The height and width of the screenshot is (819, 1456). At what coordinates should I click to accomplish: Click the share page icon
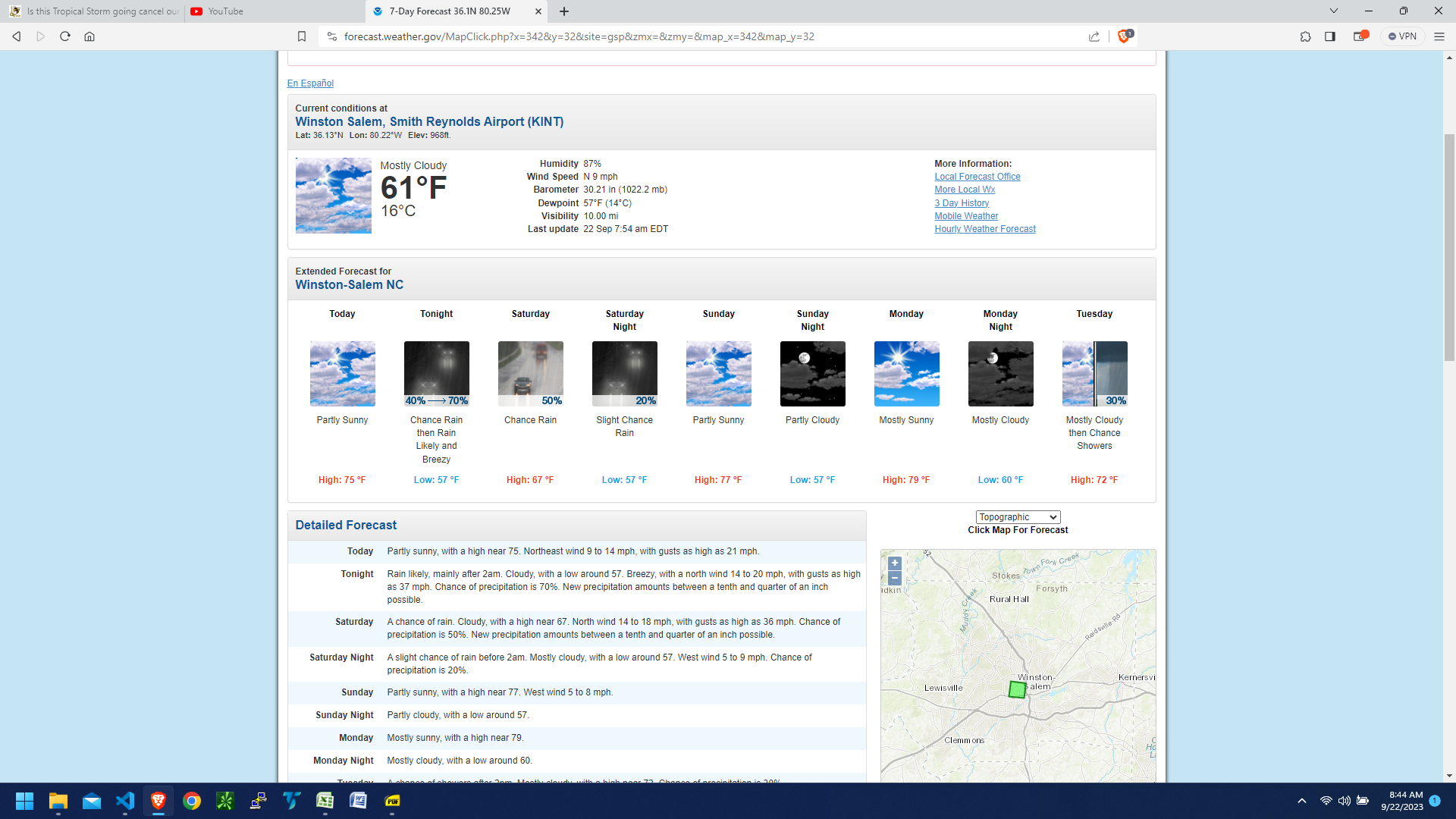coord(1094,36)
